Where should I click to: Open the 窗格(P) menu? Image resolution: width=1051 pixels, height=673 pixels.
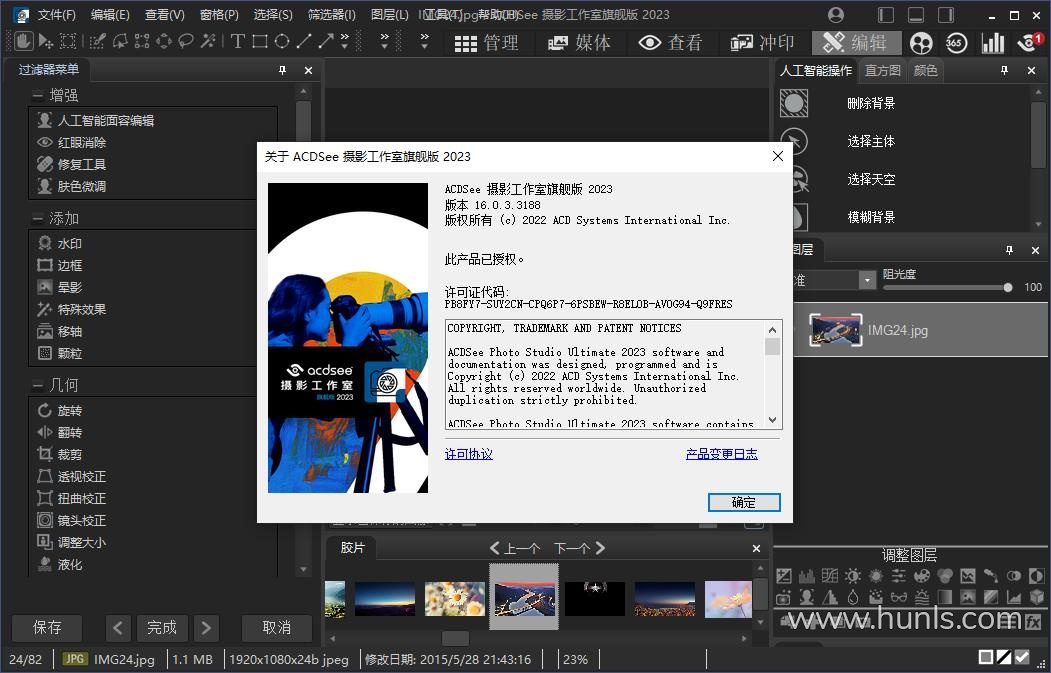pyautogui.click(x=219, y=14)
